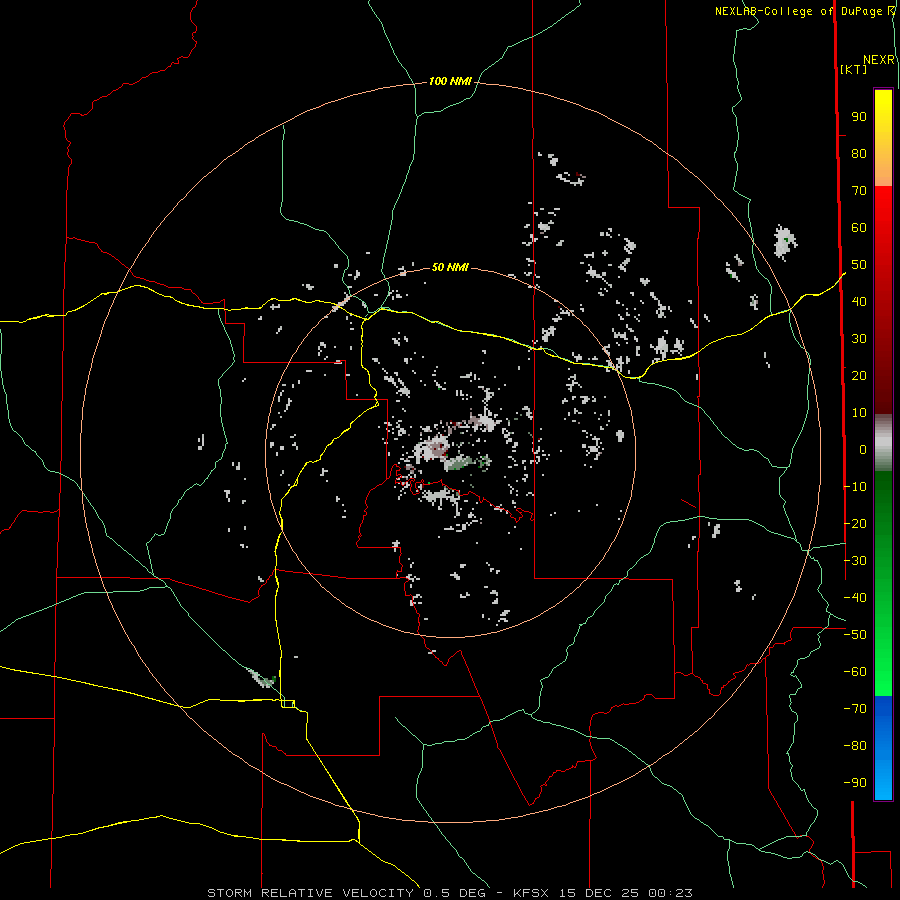This screenshot has width=900, height=900.
Task: Click the "40" value on velocity scale
Action: point(859,301)
